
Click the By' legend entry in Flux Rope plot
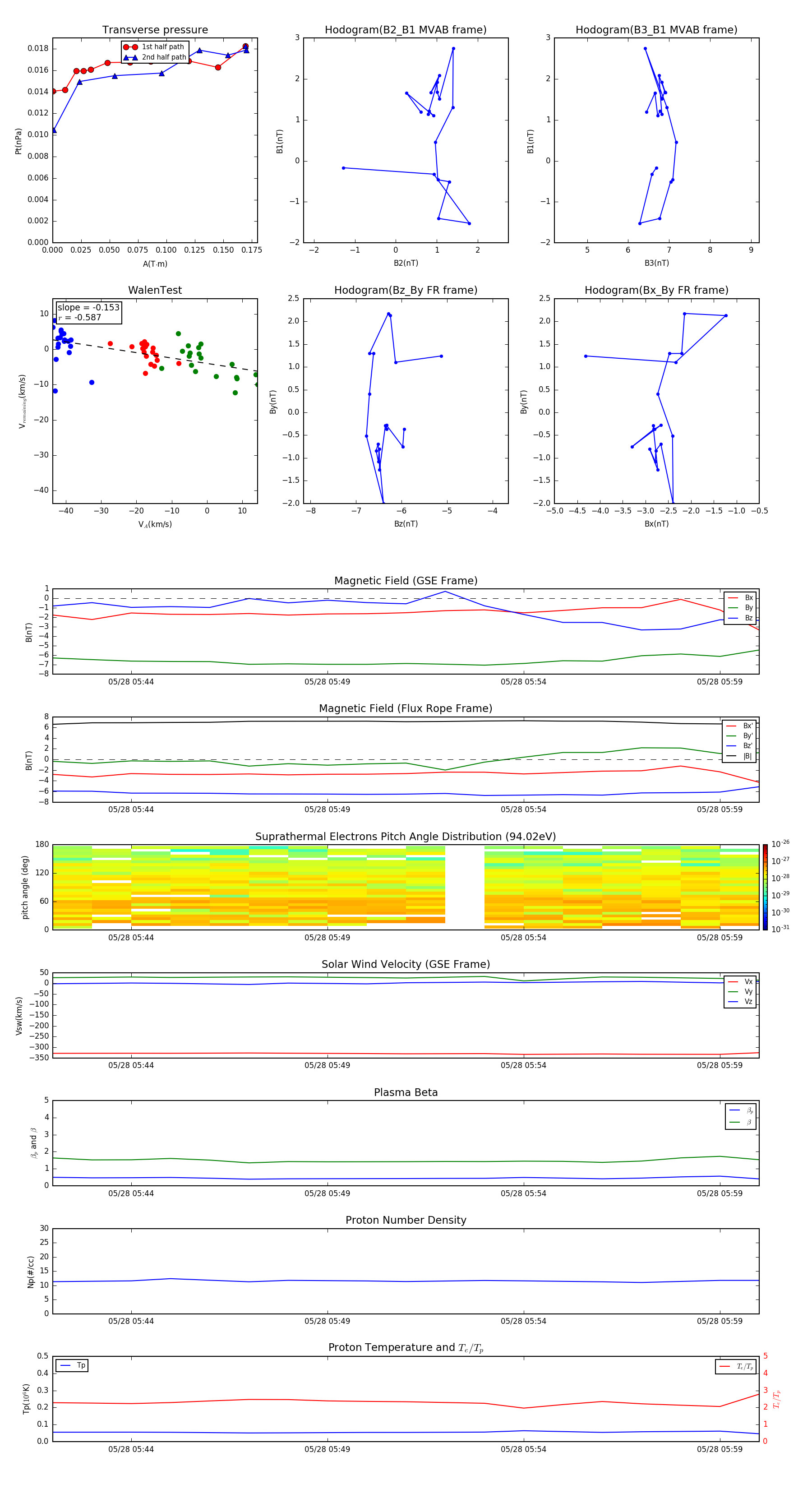(739, 736)
